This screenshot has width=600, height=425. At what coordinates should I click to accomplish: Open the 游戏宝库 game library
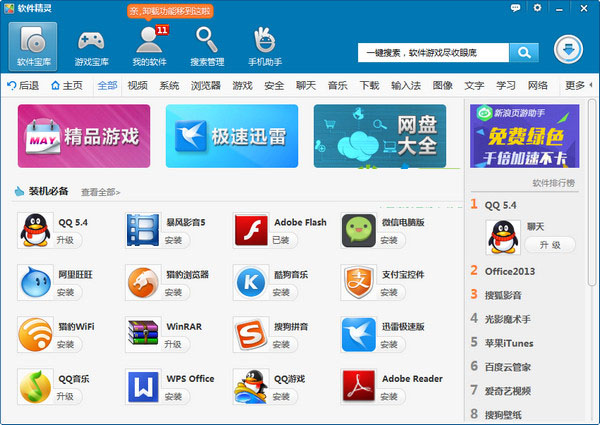(91, 46)
